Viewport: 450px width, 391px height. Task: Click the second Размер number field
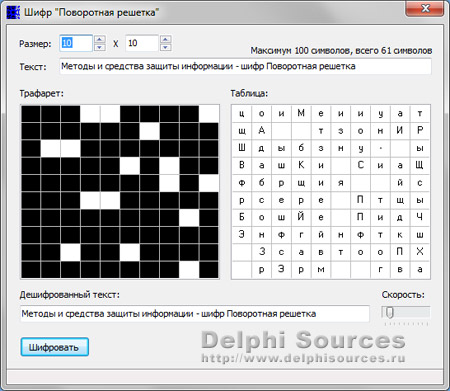142,43
